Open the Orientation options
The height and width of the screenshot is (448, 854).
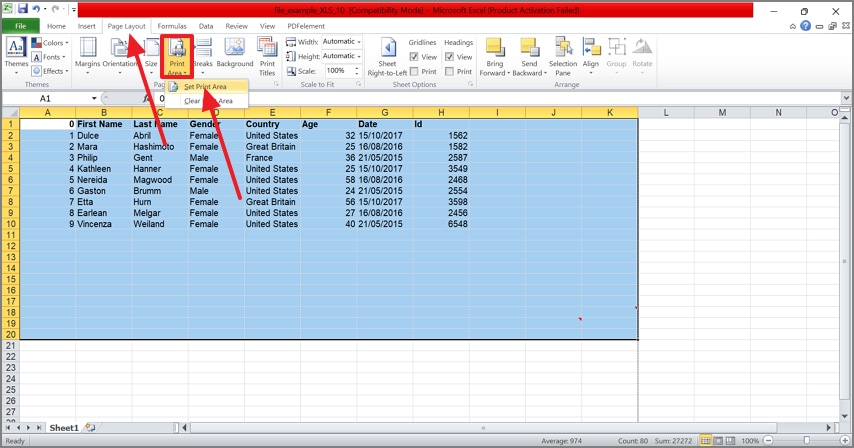click(x=119, y=56)
